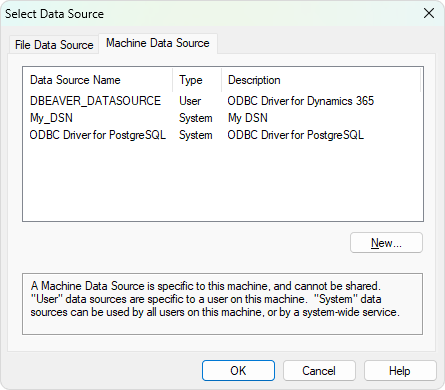Create a data source with New...
This screenshot has height=390, width=445.
pos(386,243)
